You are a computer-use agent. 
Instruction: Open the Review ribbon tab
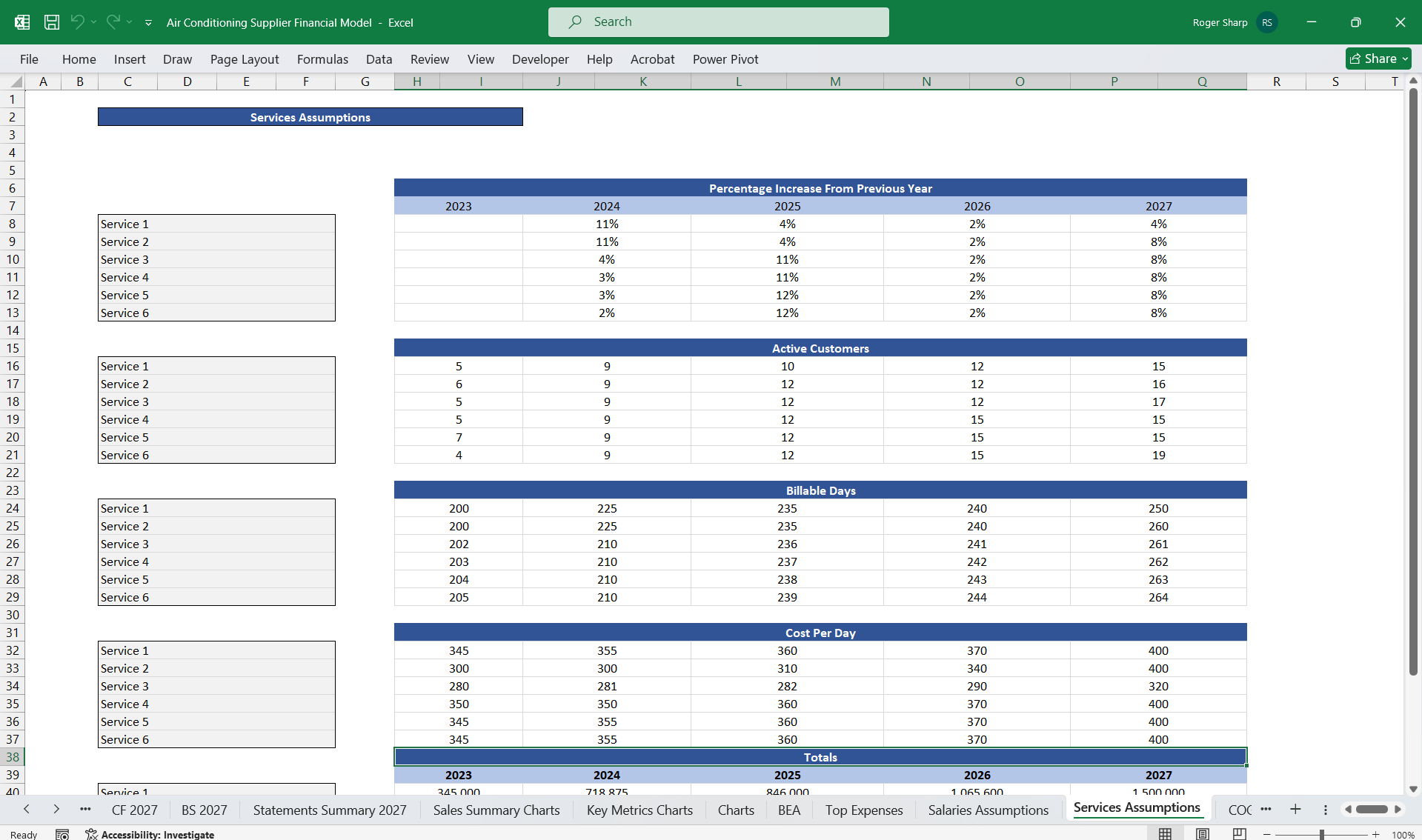pos(430,59)
